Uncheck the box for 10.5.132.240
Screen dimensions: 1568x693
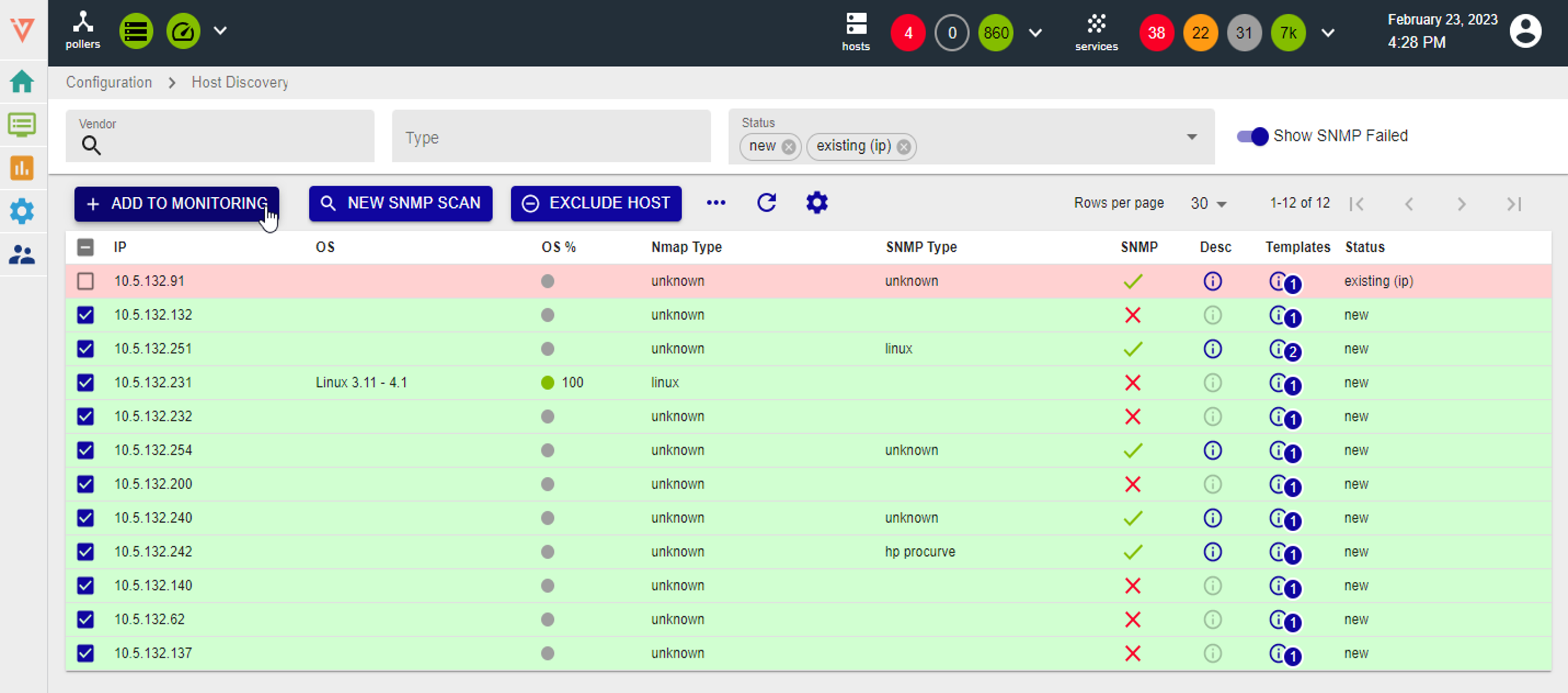tap(86, 518)
